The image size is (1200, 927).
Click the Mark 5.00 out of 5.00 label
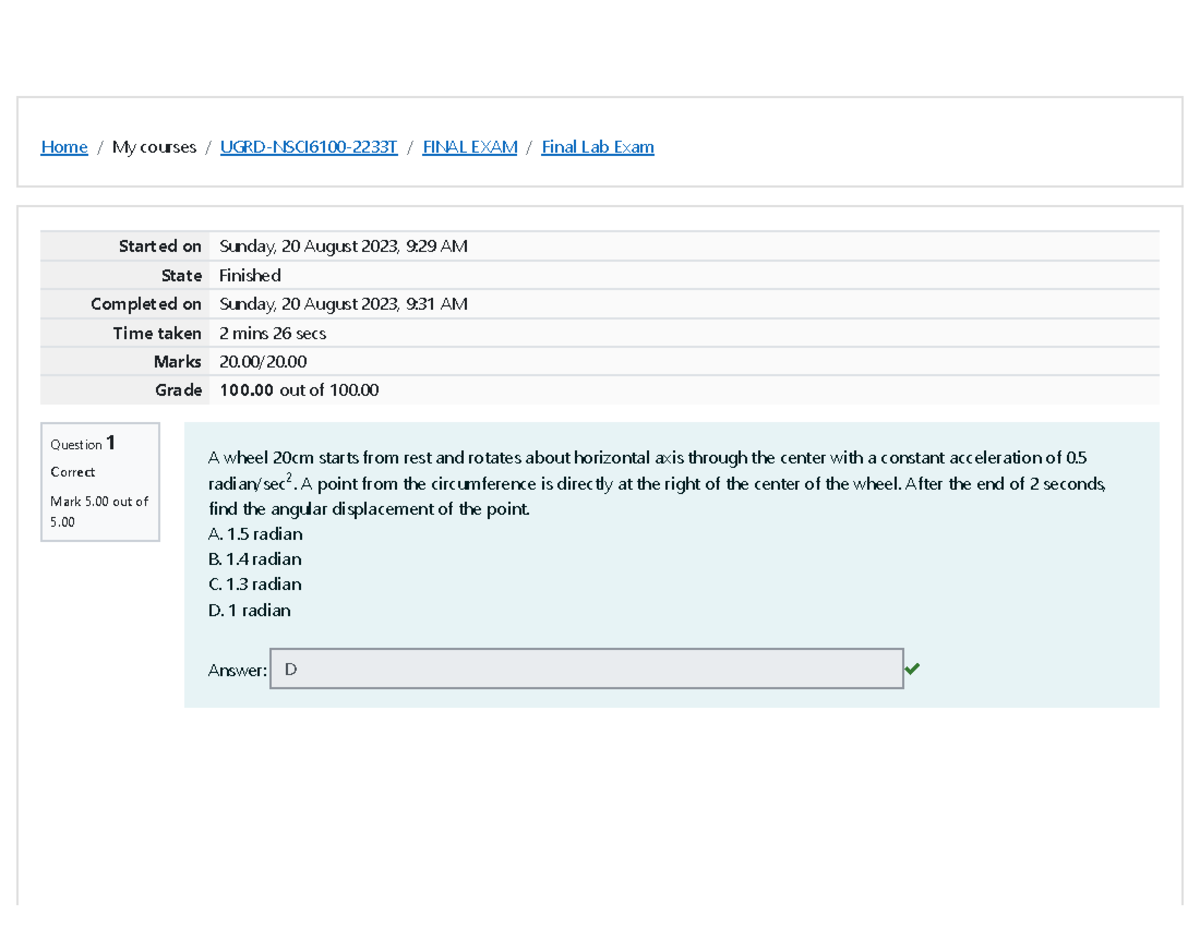click(x=100, y=511)
